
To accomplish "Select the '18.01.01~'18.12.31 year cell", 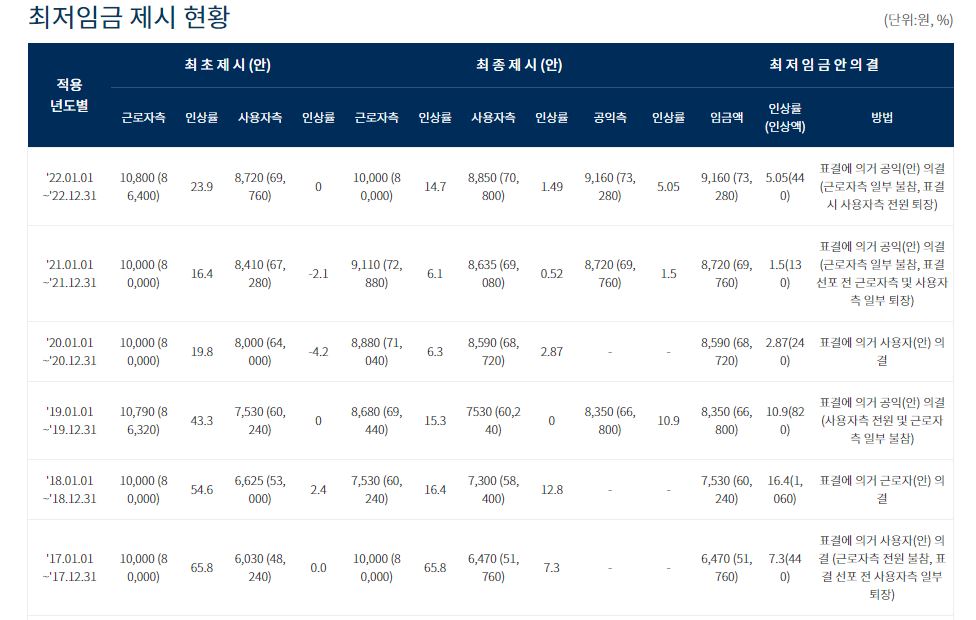I will [x=69, y=490].
